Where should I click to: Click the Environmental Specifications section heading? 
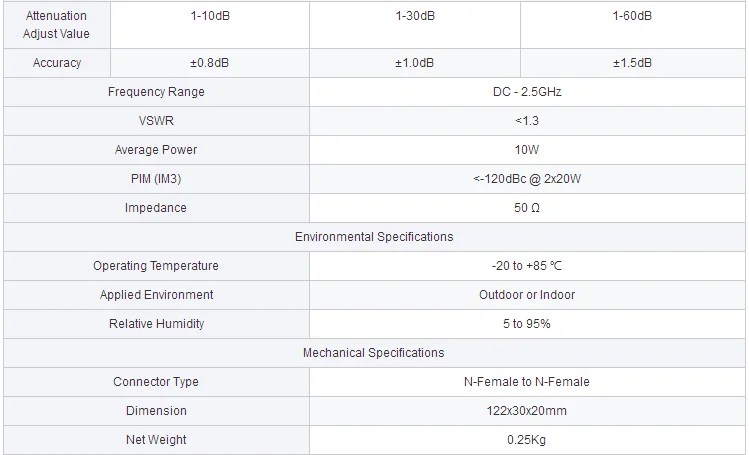pyautogui.click(x=374, y=237)
